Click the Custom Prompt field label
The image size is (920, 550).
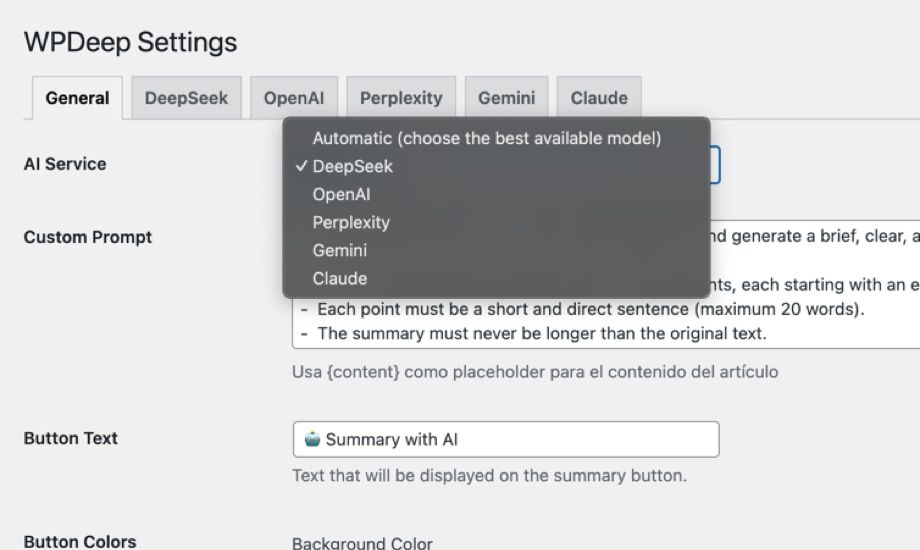click(x=88, y=237)
